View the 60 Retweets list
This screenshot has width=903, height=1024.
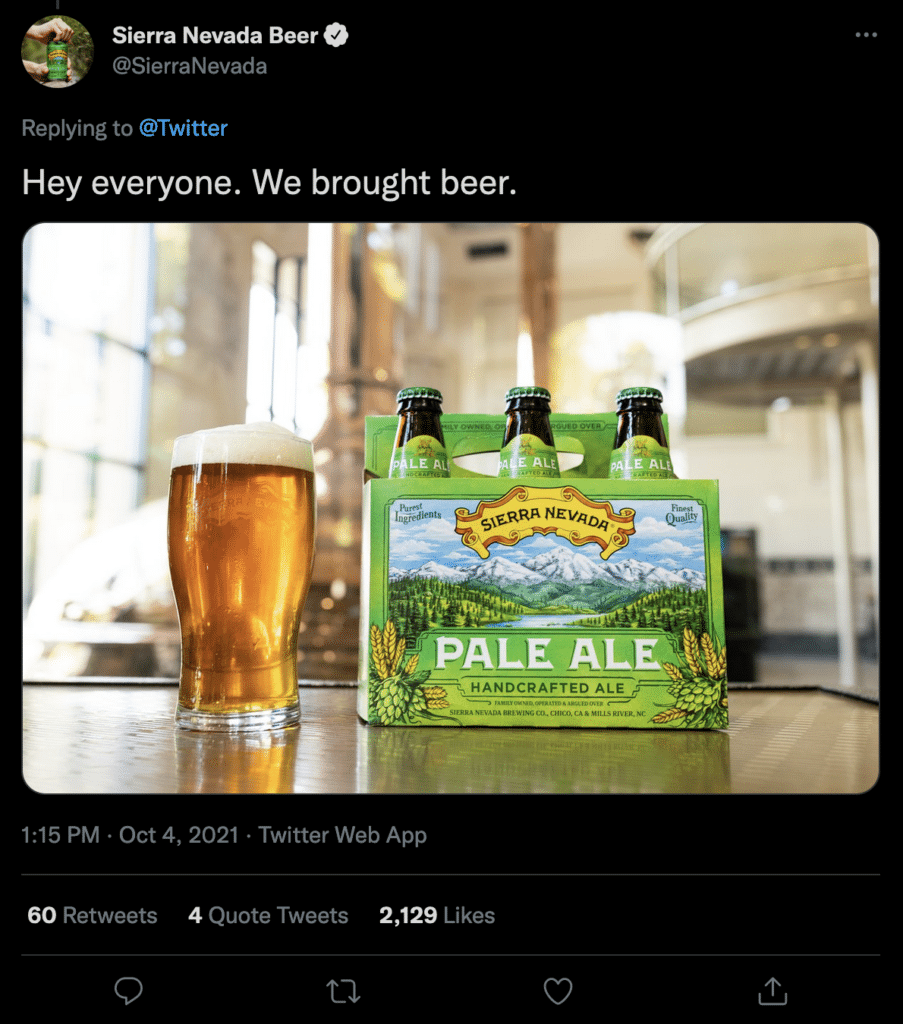(x=92, y=915)
